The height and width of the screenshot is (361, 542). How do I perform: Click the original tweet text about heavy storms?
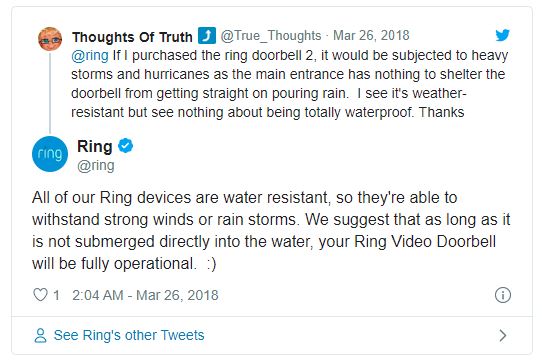pos(290,84)
